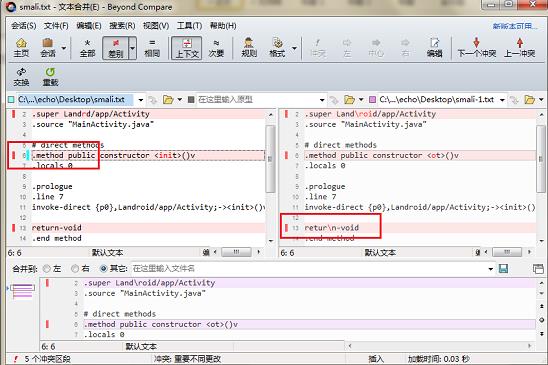Select output line '# direct methods'

point(120,314)
